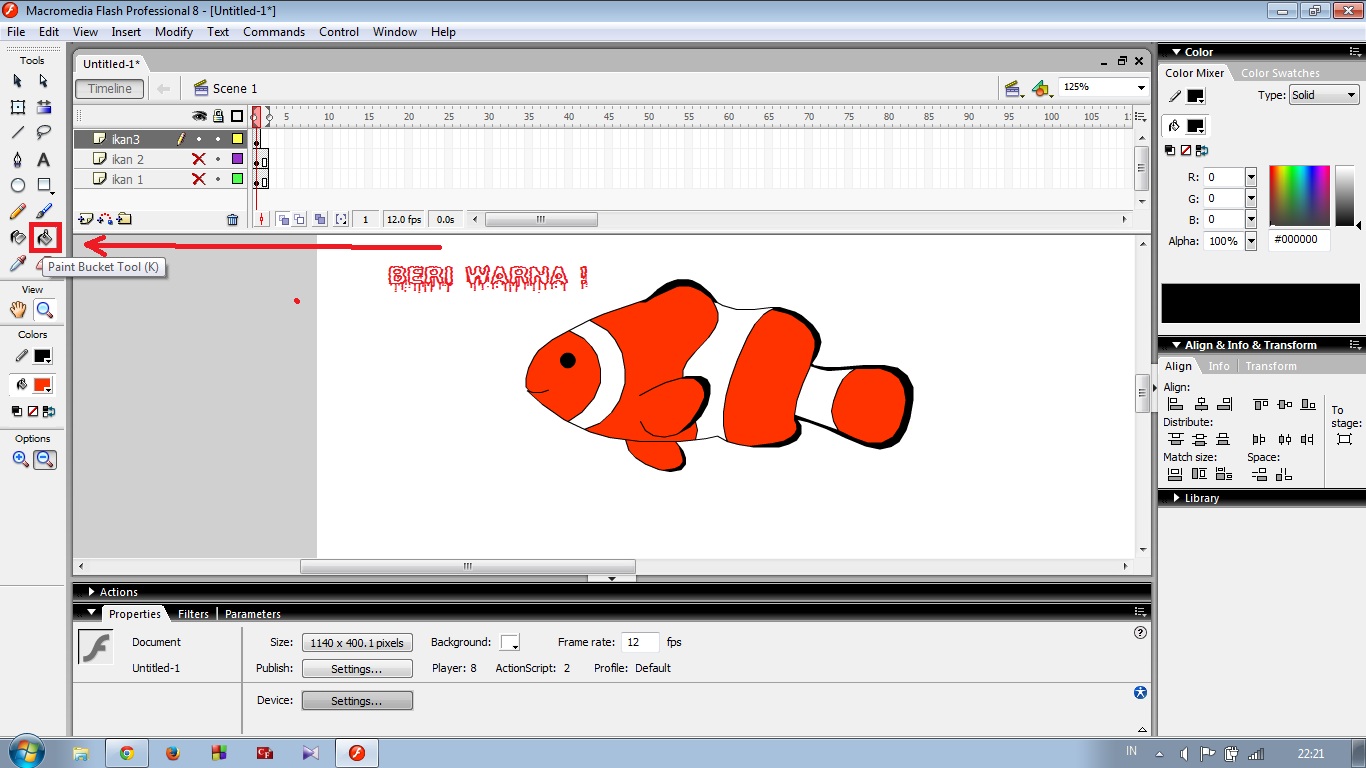Expand the Library panel
This screenshot has height=768, width=1366.
pos(1174,498)
